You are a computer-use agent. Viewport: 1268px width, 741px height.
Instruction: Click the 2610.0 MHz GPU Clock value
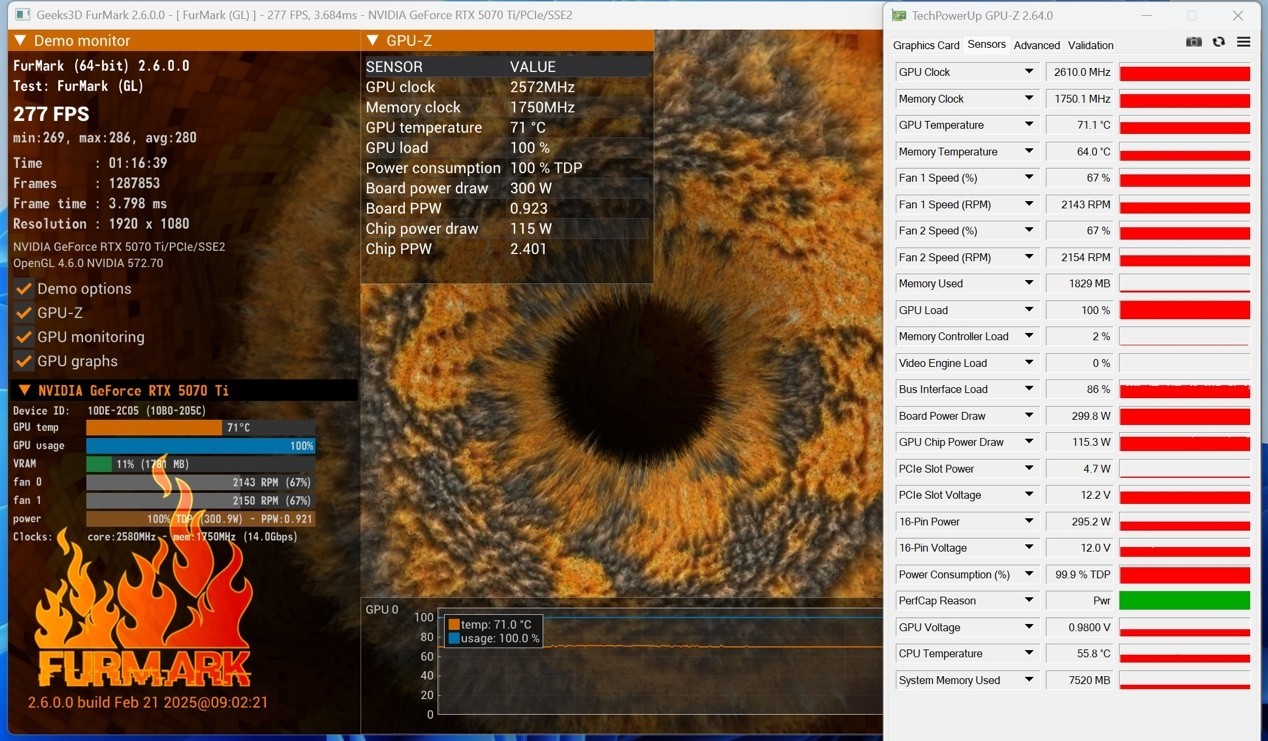coord(1079,72)
